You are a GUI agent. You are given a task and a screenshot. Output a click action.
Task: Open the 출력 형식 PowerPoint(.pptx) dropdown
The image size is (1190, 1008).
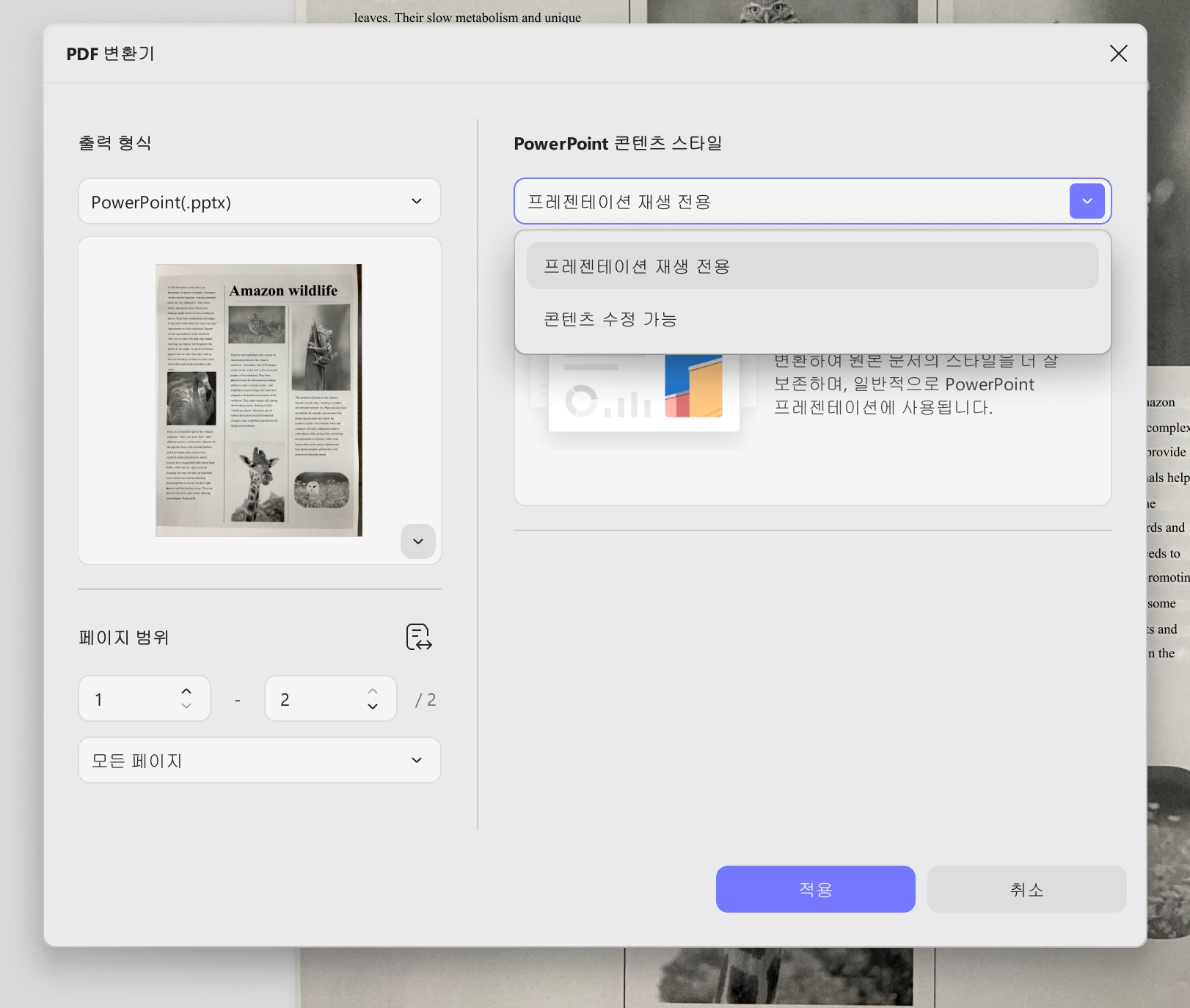click(259, 201)
